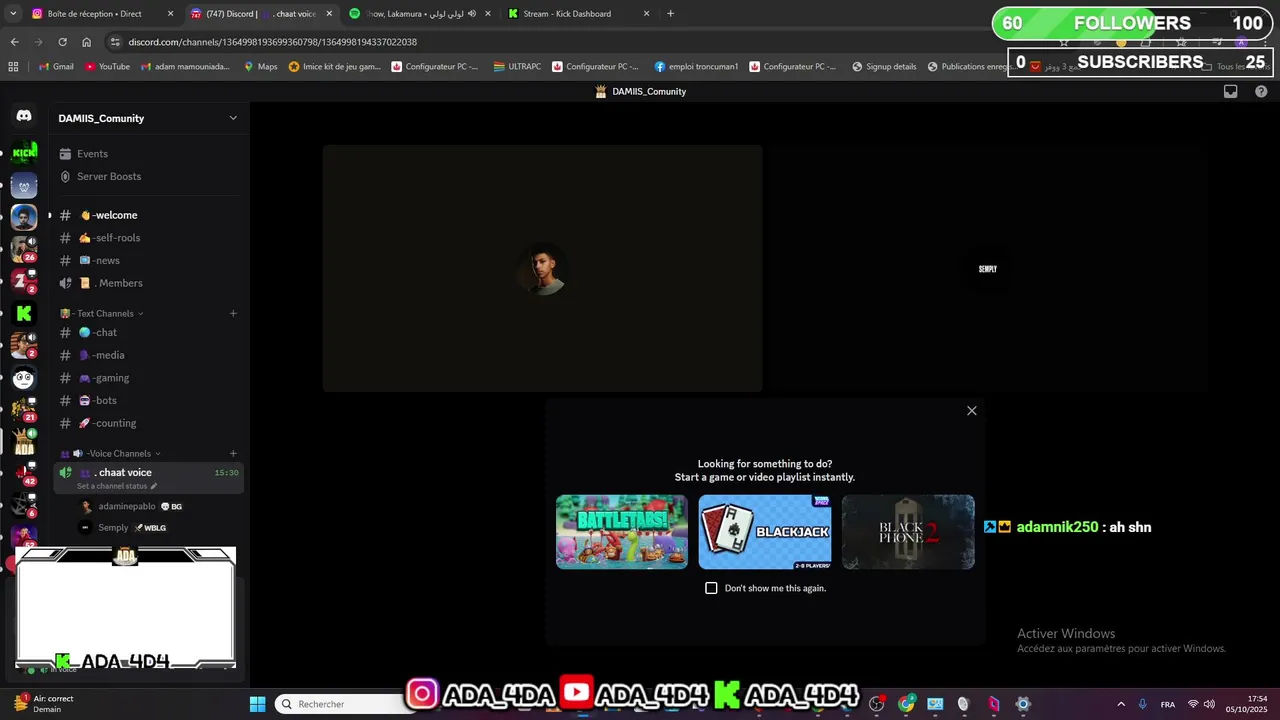The height and width of the screenshot is (720, 1280).
Task: Open a new browser tab
Action: (x=670, y=14)
